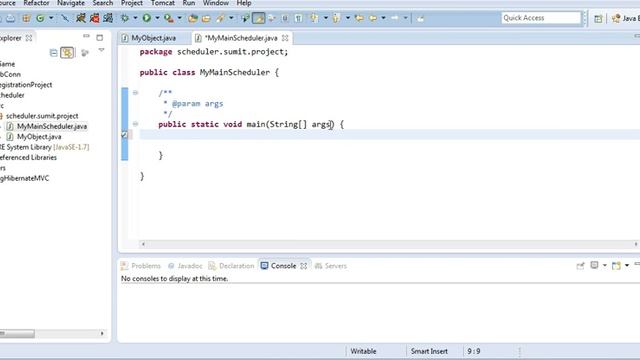
Task: Minimize the Package Explorer panel
Action: pos(86,36)
